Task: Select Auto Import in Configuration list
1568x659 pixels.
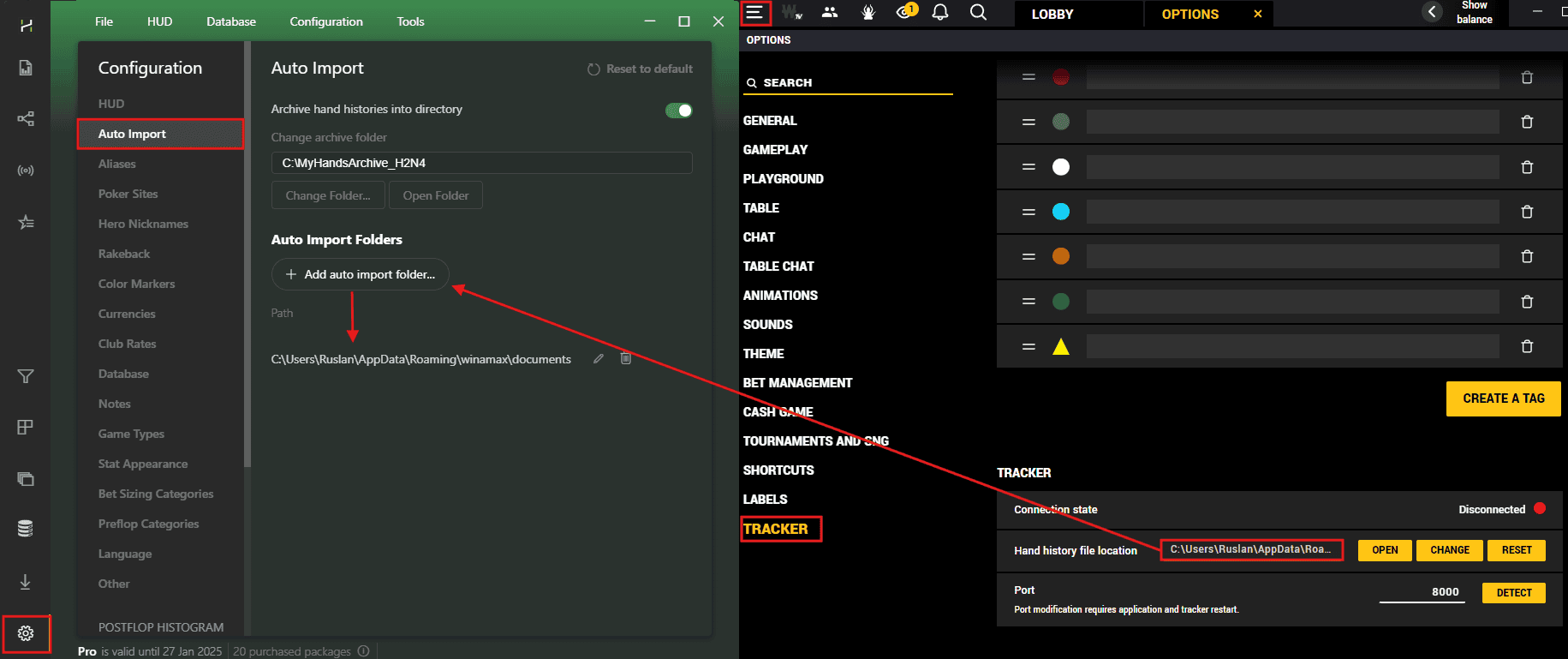Action: [x=161, y=134]
